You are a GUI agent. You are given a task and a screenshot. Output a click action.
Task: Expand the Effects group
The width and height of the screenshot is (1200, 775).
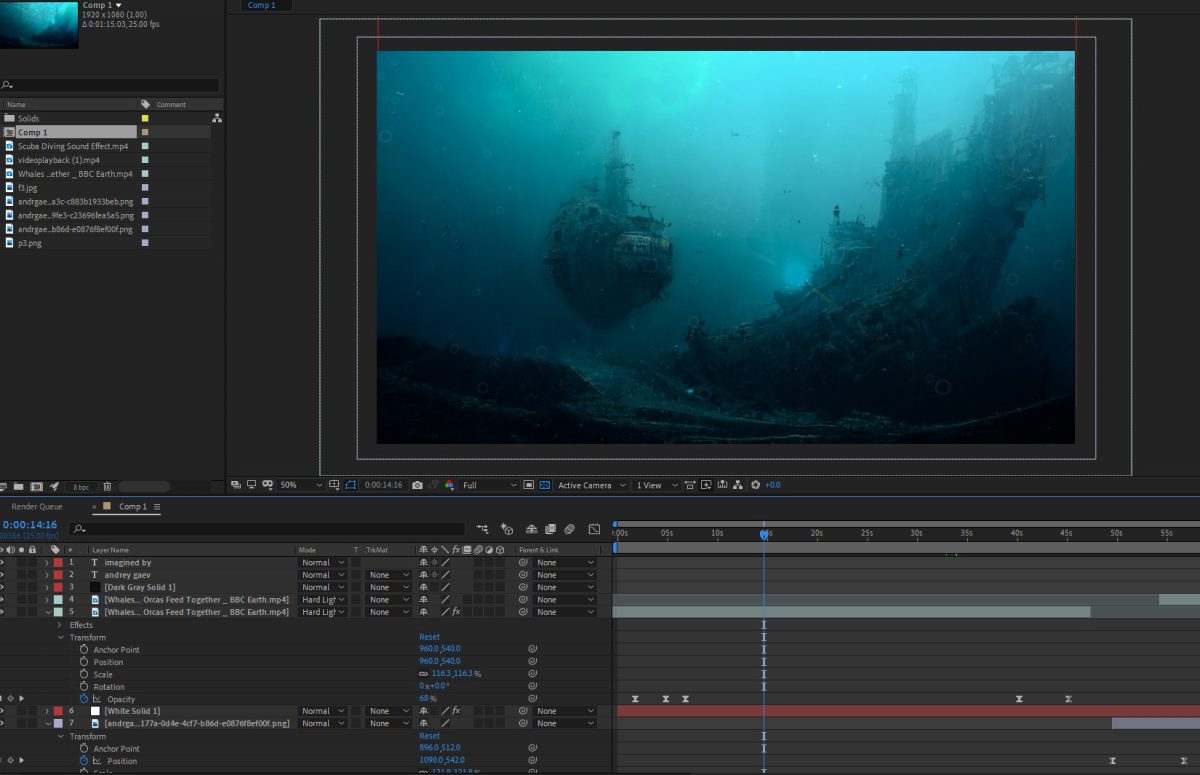click(x=60, y=625)
